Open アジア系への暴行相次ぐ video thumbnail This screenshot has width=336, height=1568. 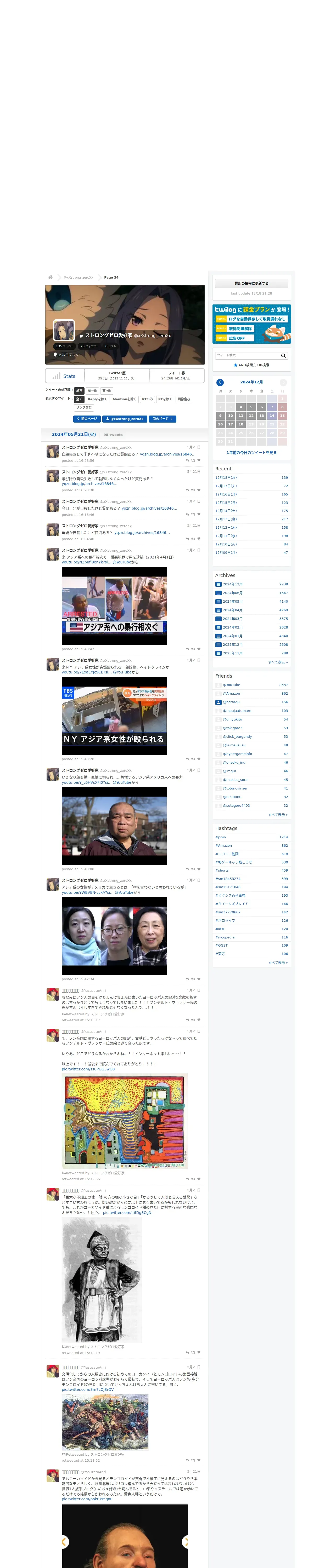click(114, 606)
